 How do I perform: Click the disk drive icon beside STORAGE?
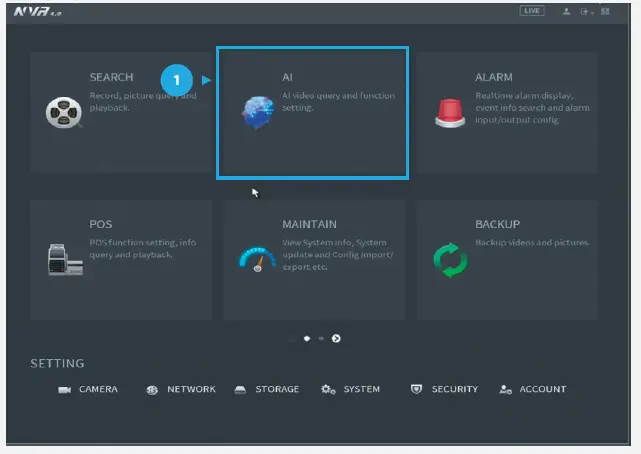[240, 390]
